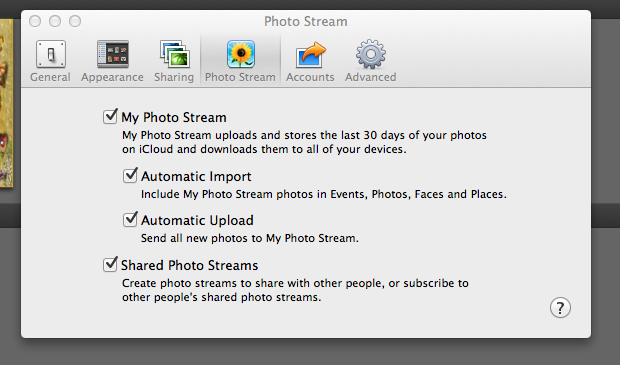620x365 pixels.
Task: Click the zoom button in the title bar
Action: click(75, 21)
